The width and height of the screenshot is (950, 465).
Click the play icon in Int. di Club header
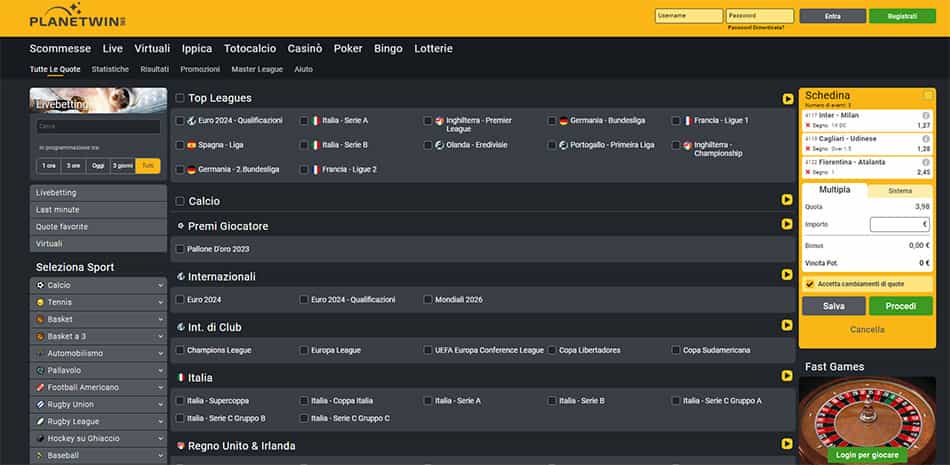787,325
